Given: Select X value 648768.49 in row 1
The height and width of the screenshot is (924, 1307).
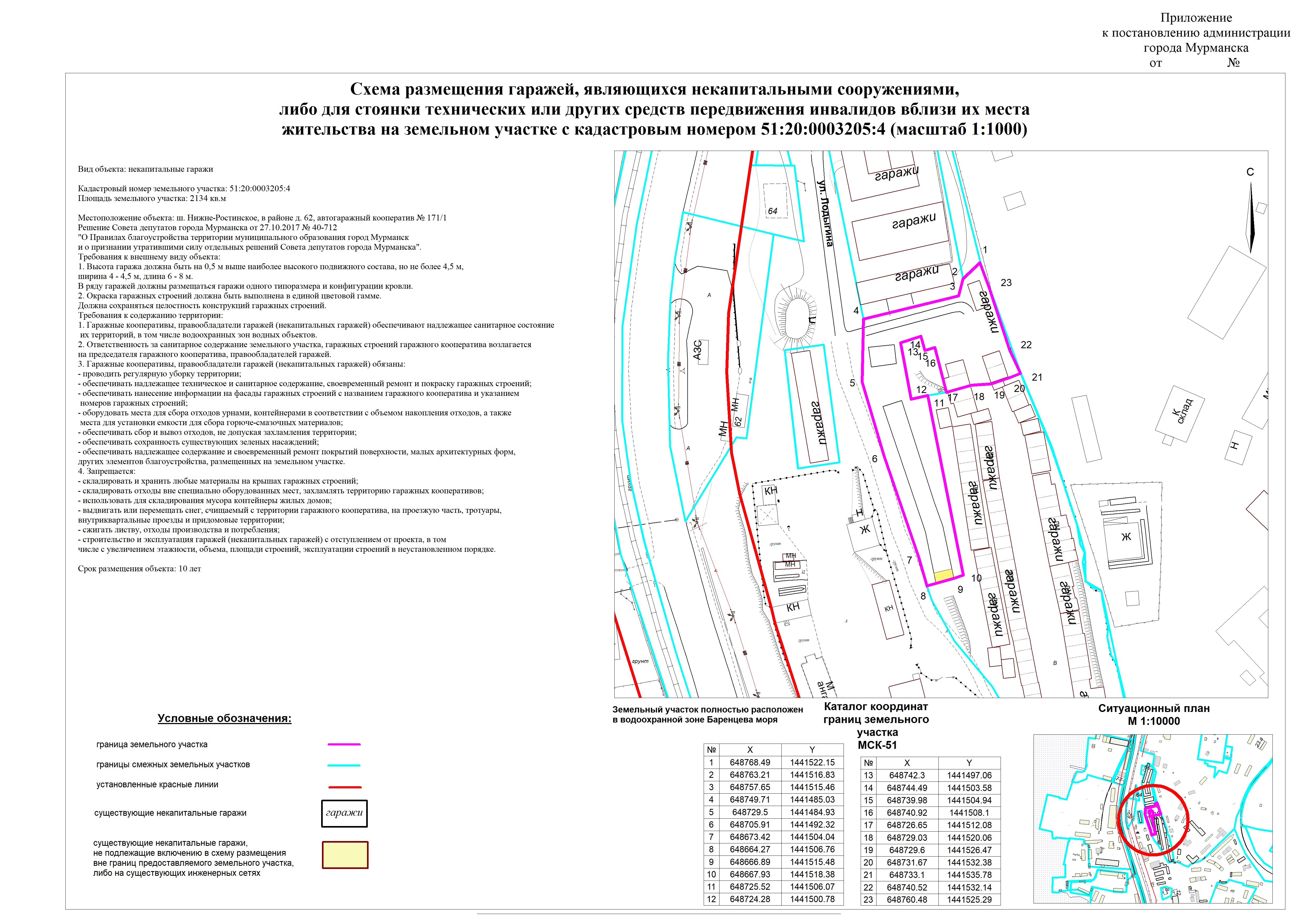Looking at the screenshot, I should pyautogui.click(x=750, y=763).
